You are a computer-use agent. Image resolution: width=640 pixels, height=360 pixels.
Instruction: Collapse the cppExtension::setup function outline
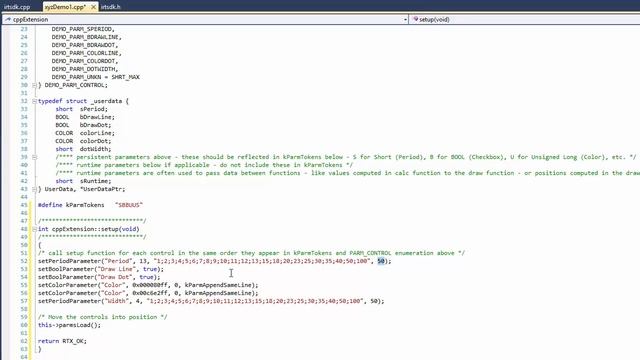(34, 229)
